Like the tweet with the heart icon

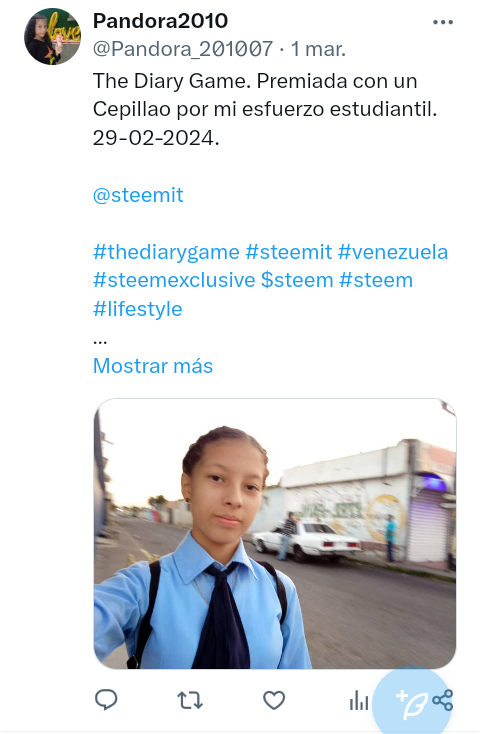(274, 701)
